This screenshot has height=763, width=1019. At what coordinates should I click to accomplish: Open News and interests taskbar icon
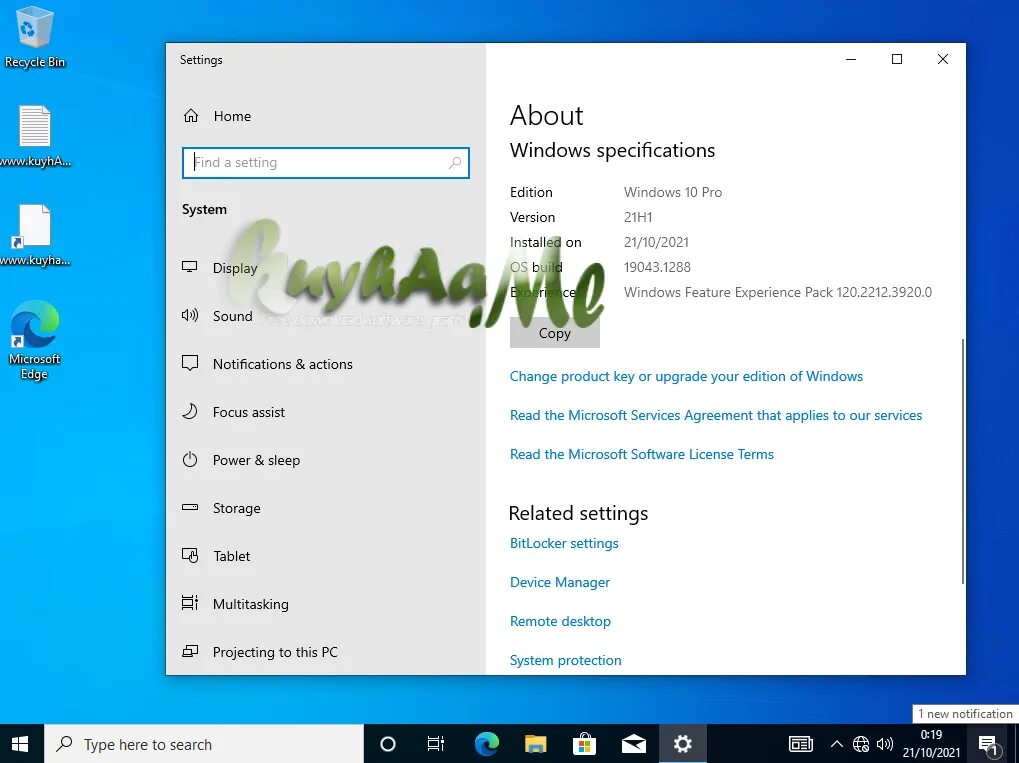(x=800, y=744)
